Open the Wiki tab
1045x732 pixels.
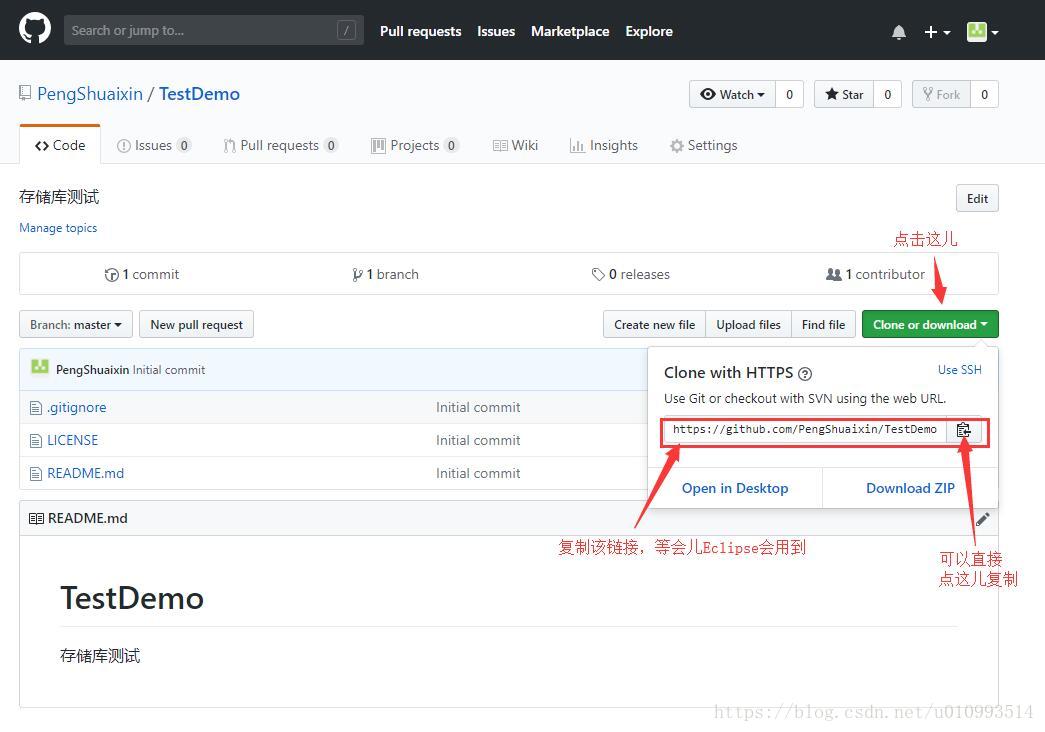tap(515, 145)
